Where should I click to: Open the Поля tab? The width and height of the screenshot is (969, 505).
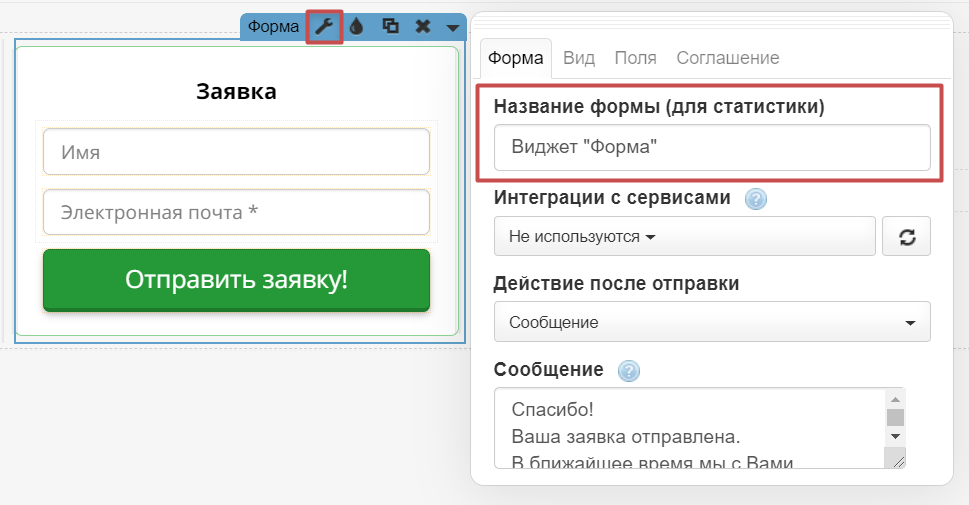click(635, 58)
